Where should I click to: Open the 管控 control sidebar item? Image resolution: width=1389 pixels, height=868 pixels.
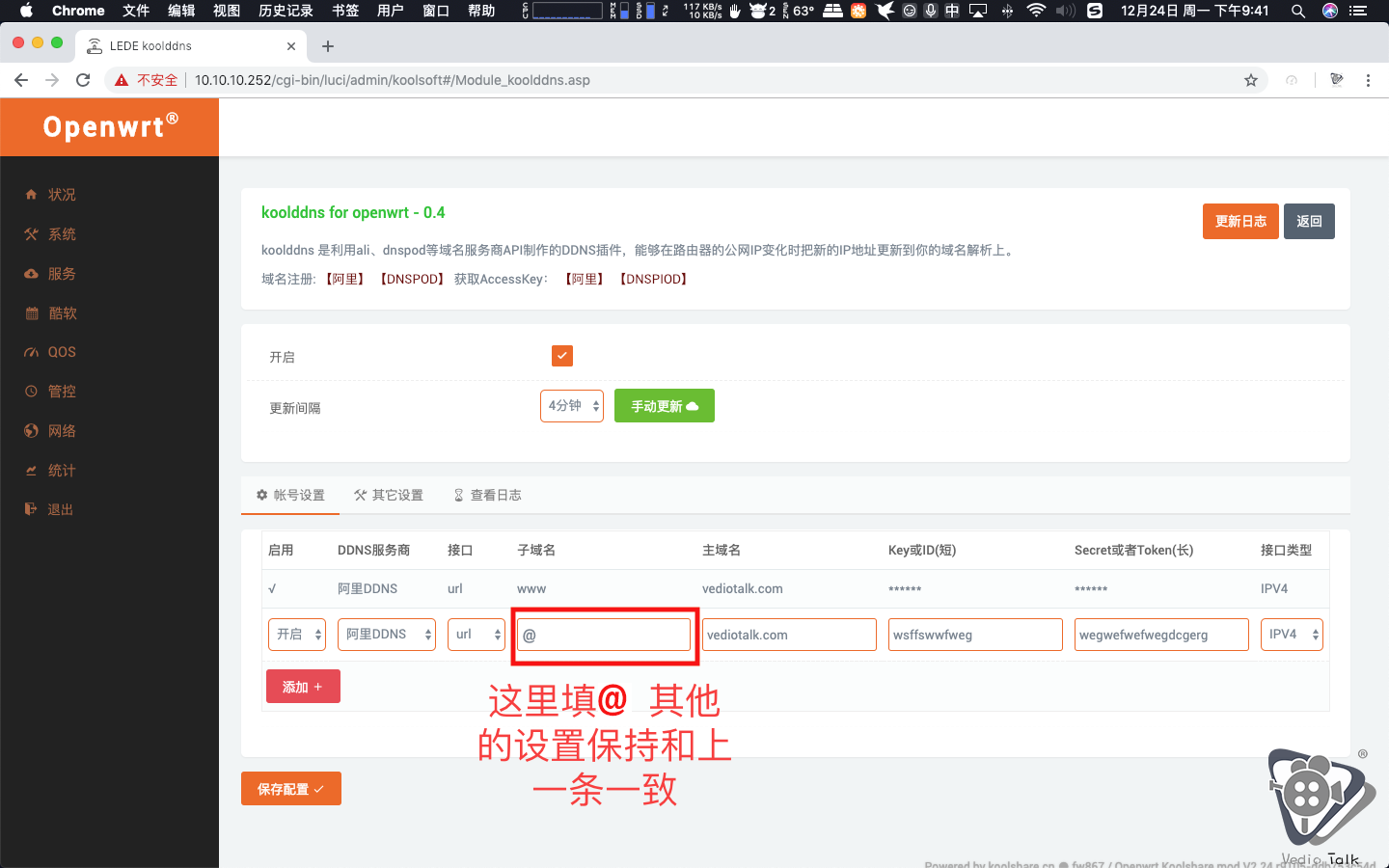point(62,392)
